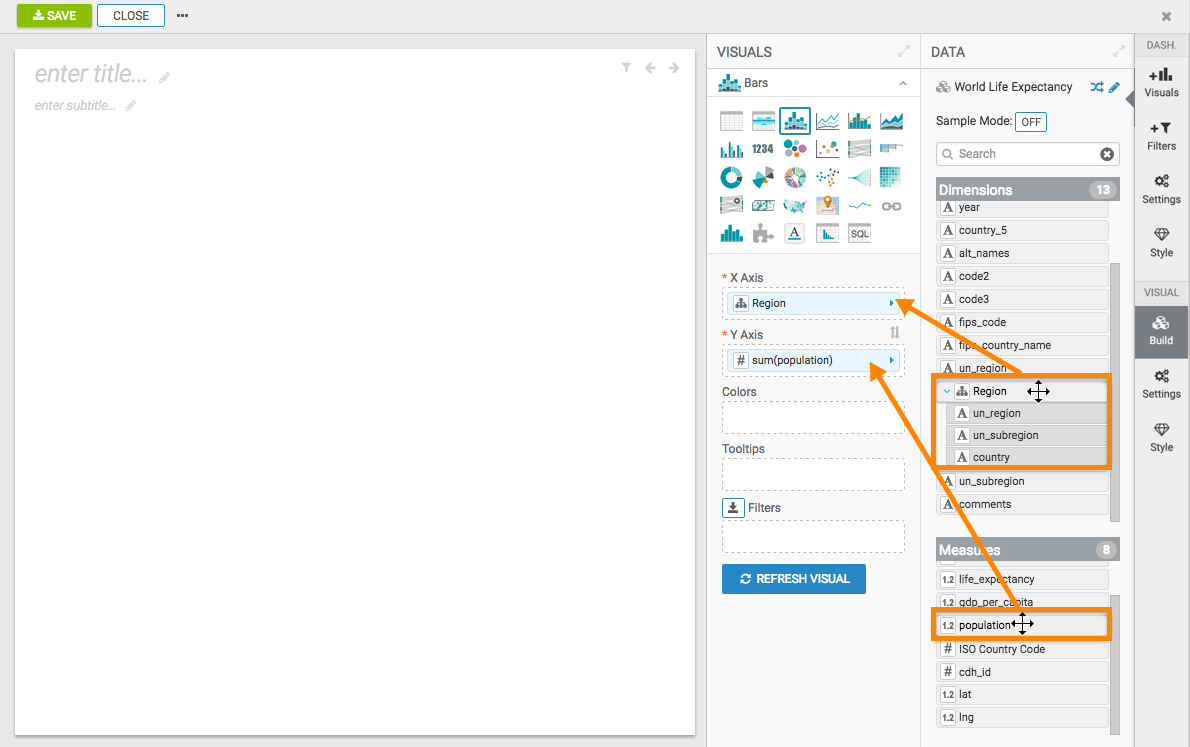Screen dimensions: 1190x747
Task: Collapse the Bars visual type selector
Action: (x=903, y=83)
